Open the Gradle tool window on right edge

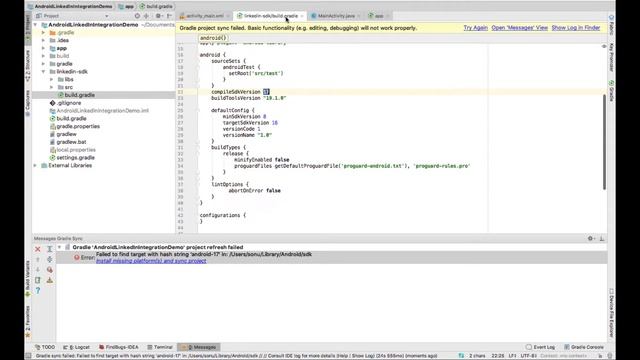tap(611, 91)
